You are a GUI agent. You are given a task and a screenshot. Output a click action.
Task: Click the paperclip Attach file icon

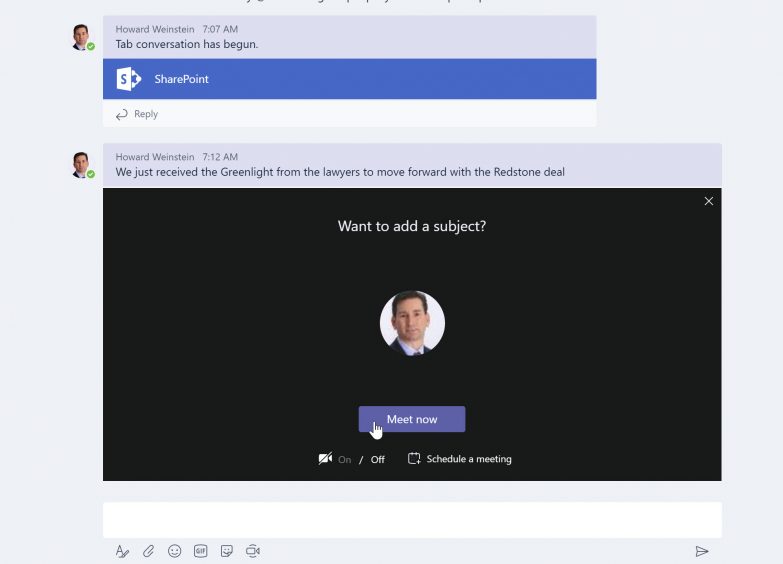(148, 551)
